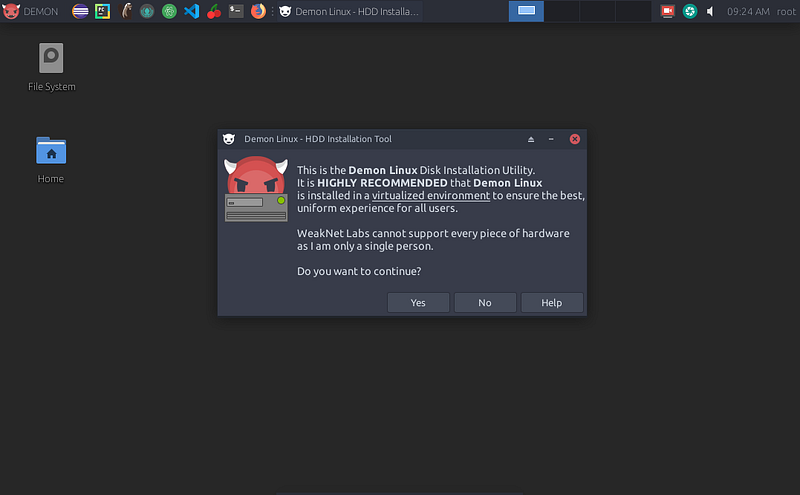Click the "Do you want to continue?" text
Viewport: 800px width, 495px height.
[359, 271]
